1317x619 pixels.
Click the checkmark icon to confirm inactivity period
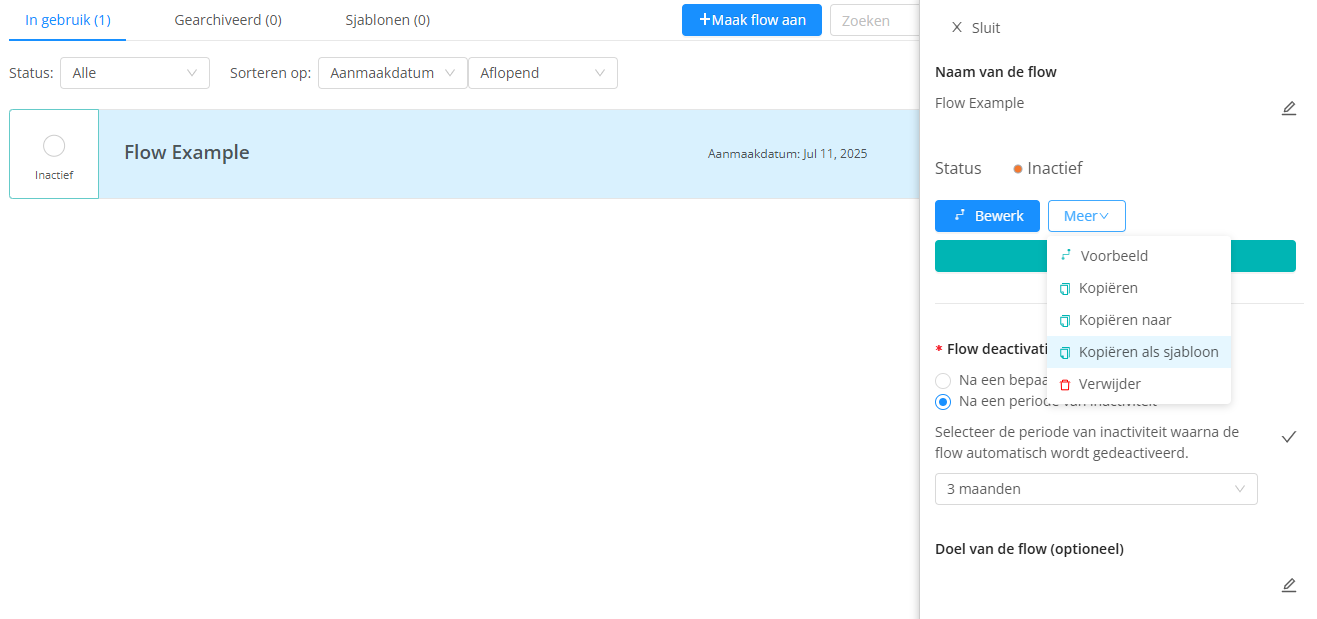click(1289, 437)
